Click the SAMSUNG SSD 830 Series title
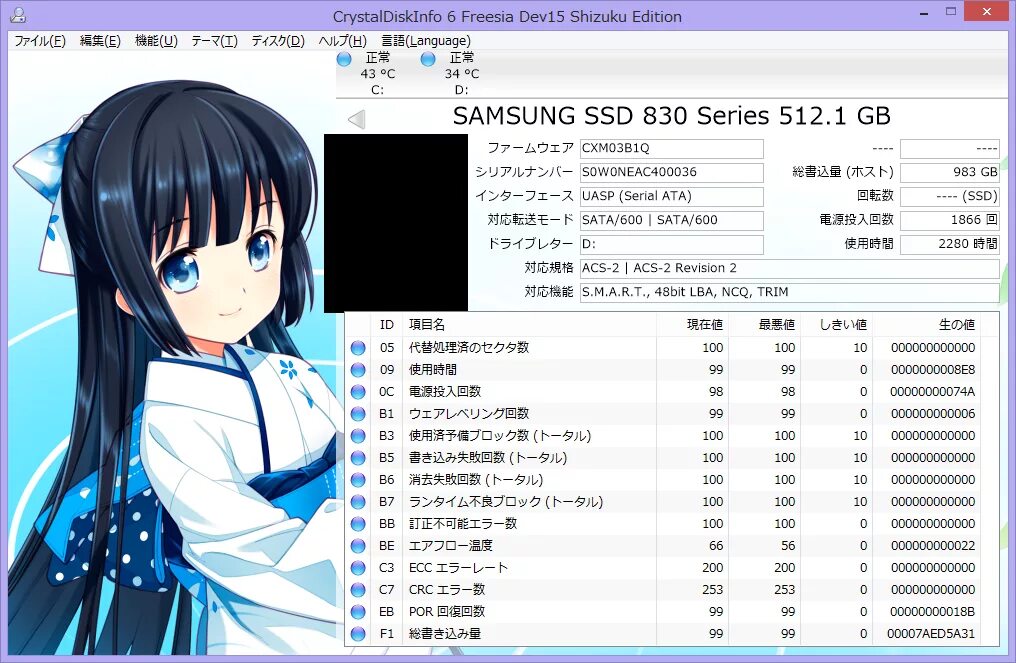This screenshot has width=1016, height=663. [x=671, y=116]
